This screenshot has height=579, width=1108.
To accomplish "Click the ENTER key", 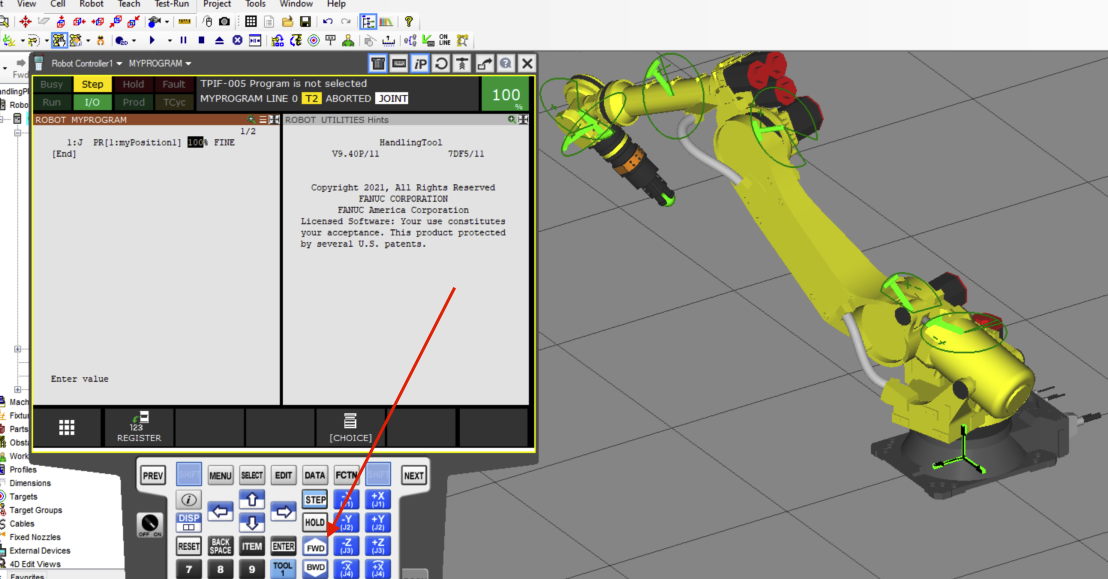I will (x=283, y=546).
